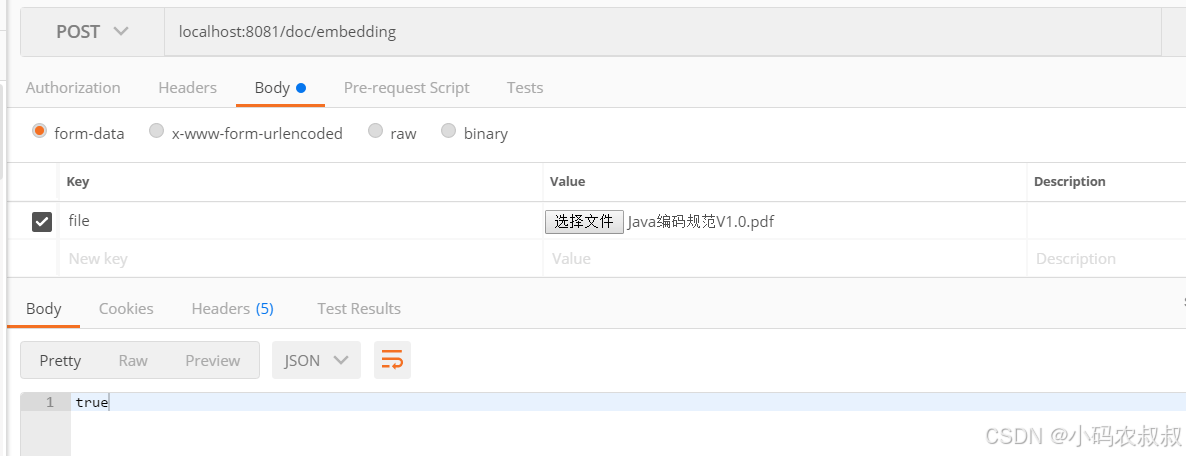1186x456 pixels.
Task: Go to Pre-request Script tab
Action: pos(406,88)
